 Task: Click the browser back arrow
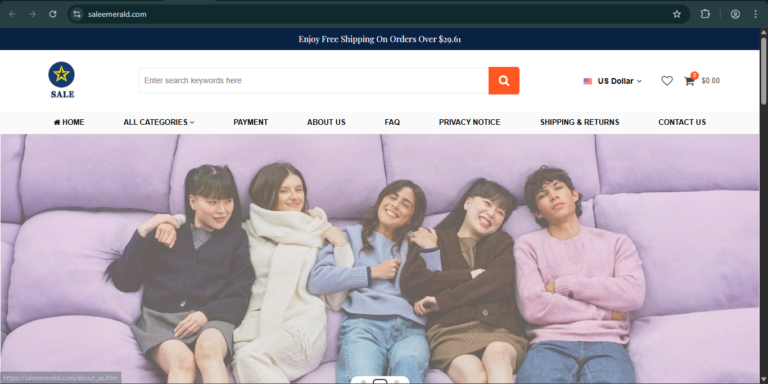(x=12, y=14)
